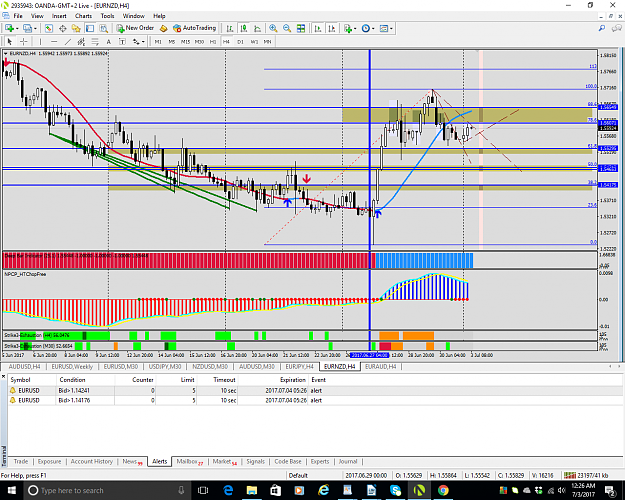The height and width of the screenshot is (500, 625).
Task: Switch to line chart display
Action: (x=257, y=28)
